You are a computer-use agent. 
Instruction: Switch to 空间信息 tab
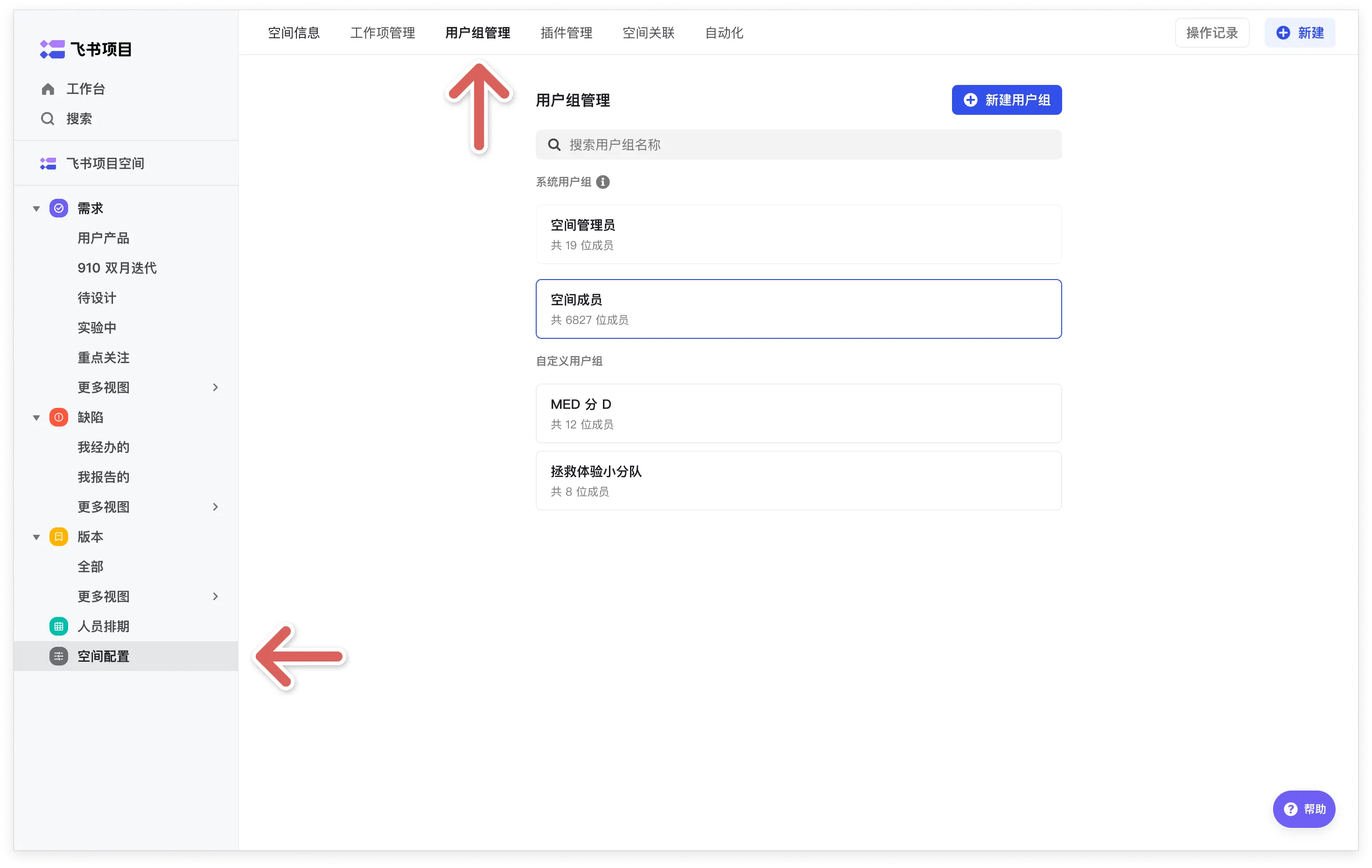pyautogui.click(x=294, y=33)
